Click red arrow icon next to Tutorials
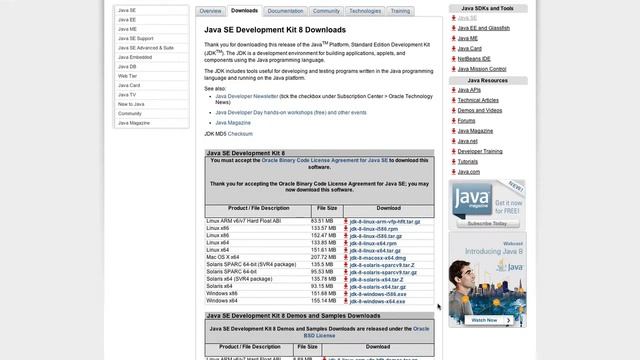Image resolution: width=640 pixels, height=360 pixels. (x=453, y=162)
